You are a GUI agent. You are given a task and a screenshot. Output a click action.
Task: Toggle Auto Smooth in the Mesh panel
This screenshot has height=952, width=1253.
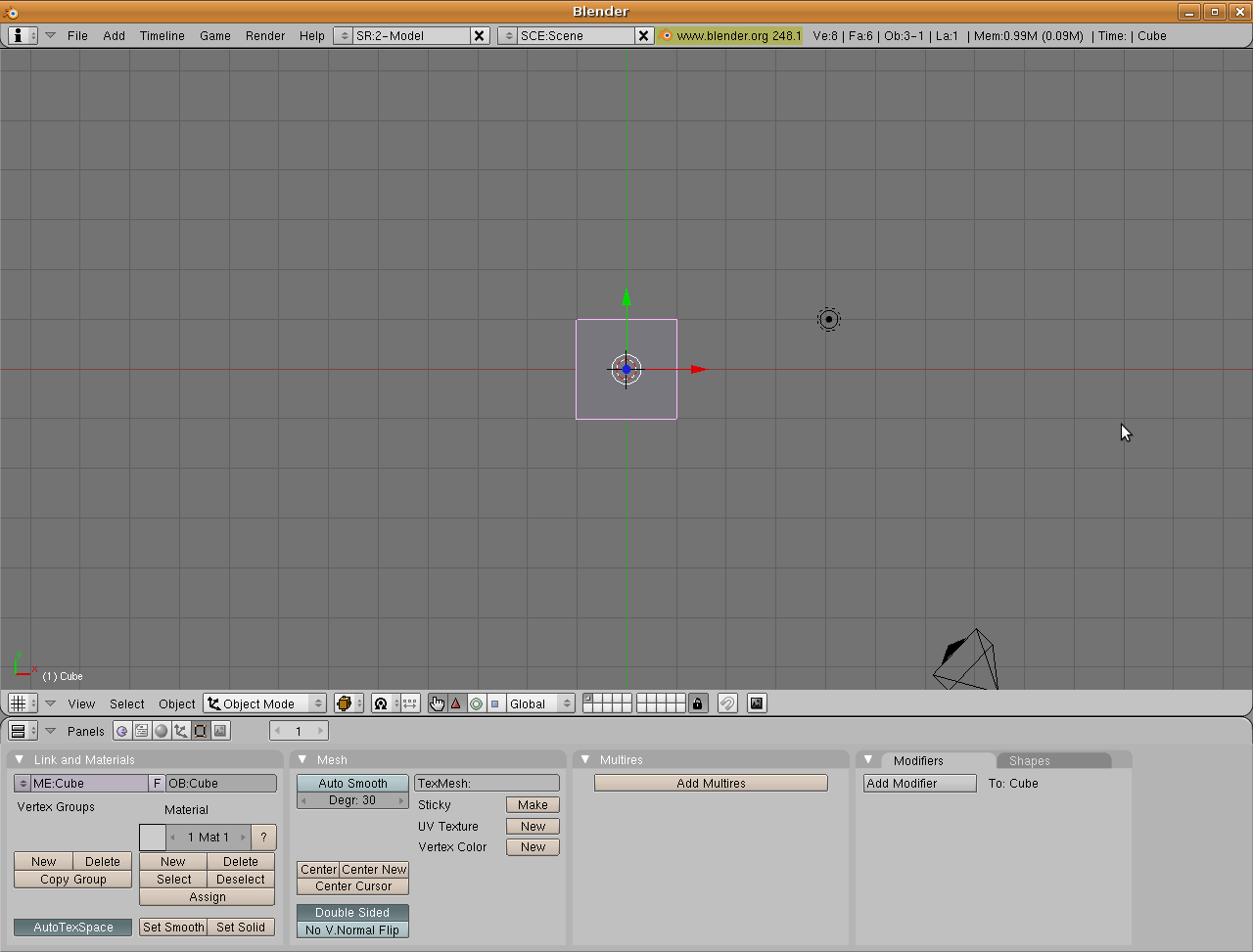click(x=352, y=783)
